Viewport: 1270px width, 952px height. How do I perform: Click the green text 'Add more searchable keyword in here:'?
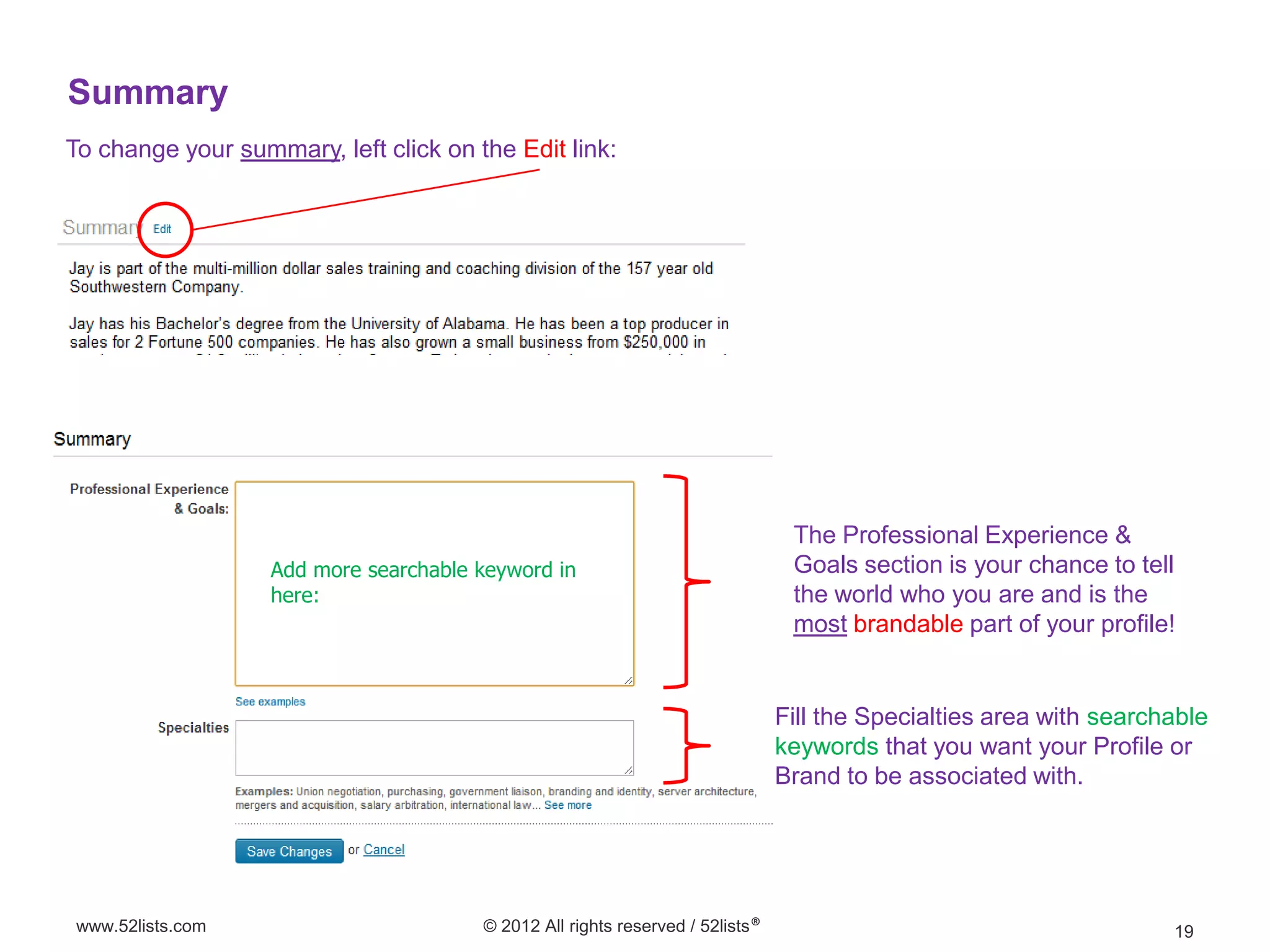[423, 582]
